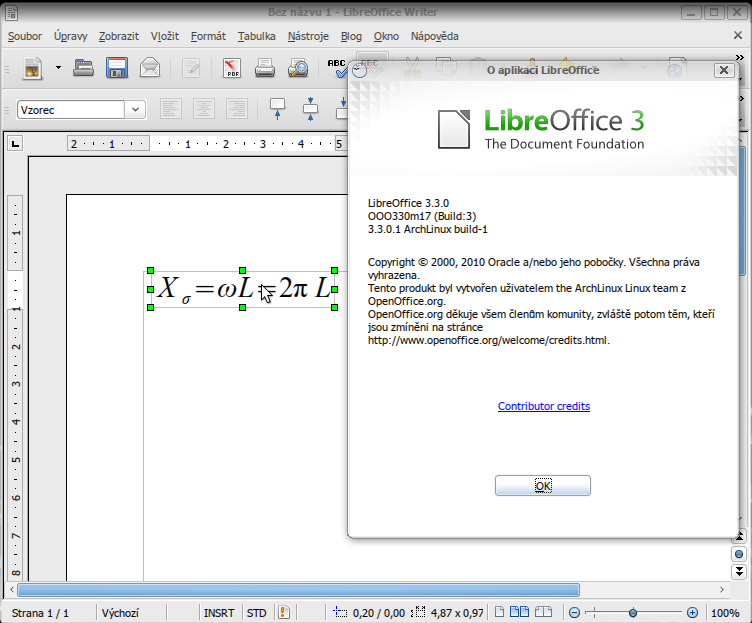
Task: Click the Align Left icon
Action: tap(171, 109)
